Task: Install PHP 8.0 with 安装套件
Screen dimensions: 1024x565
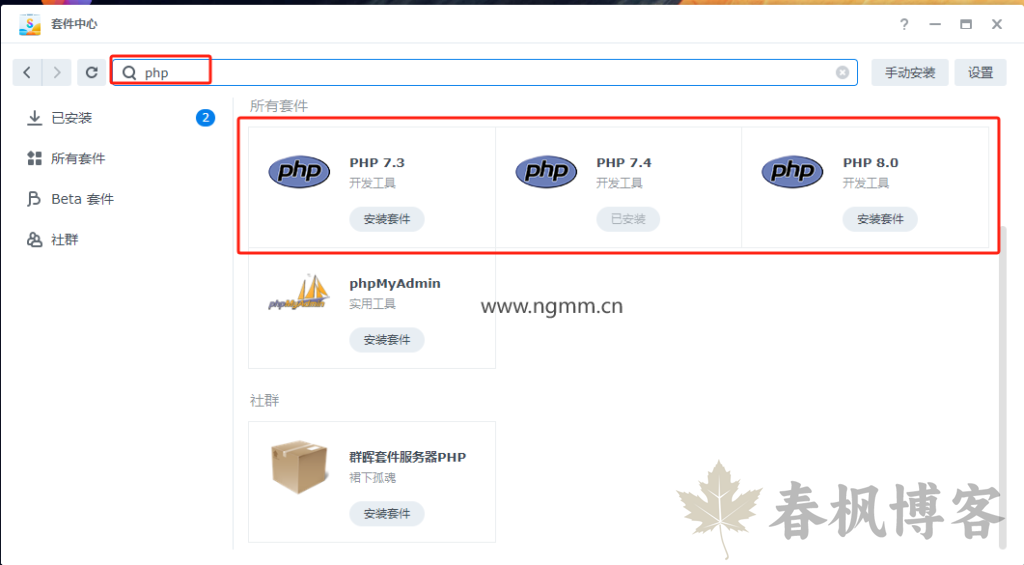Action: click(x=880, y=219)
